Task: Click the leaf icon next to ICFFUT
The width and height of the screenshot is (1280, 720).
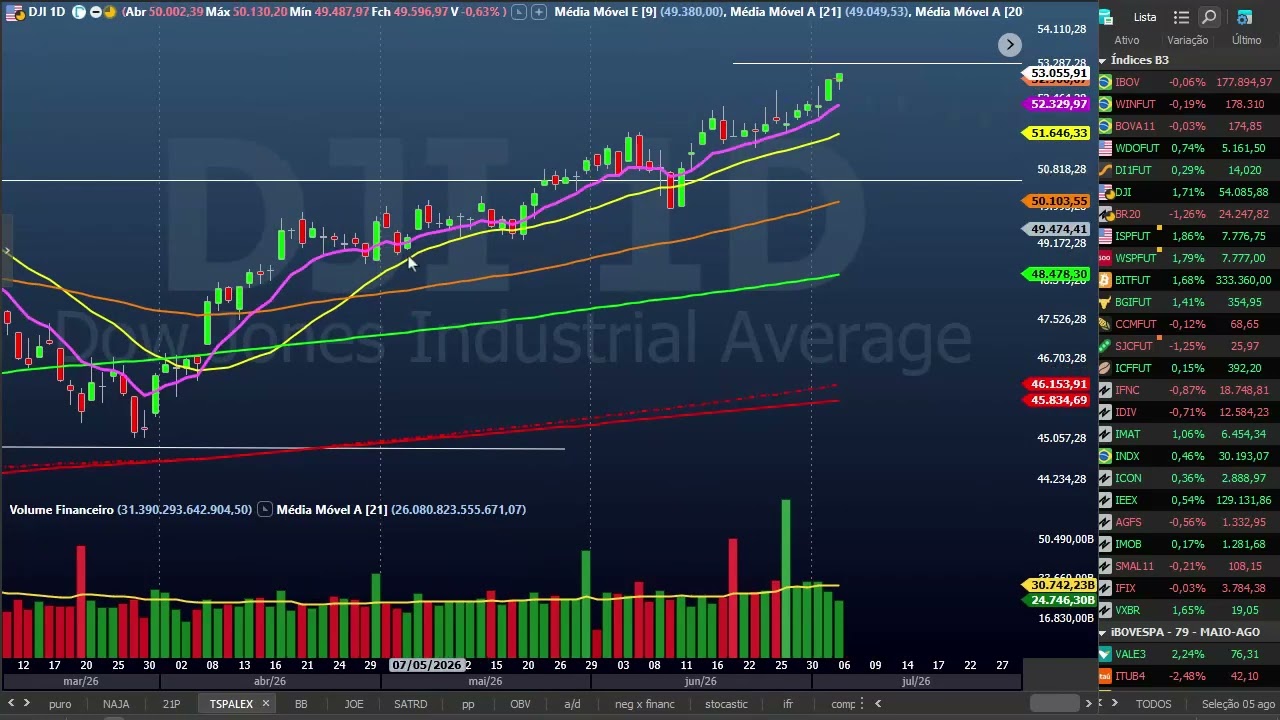Action: [x=1105, y=368]
